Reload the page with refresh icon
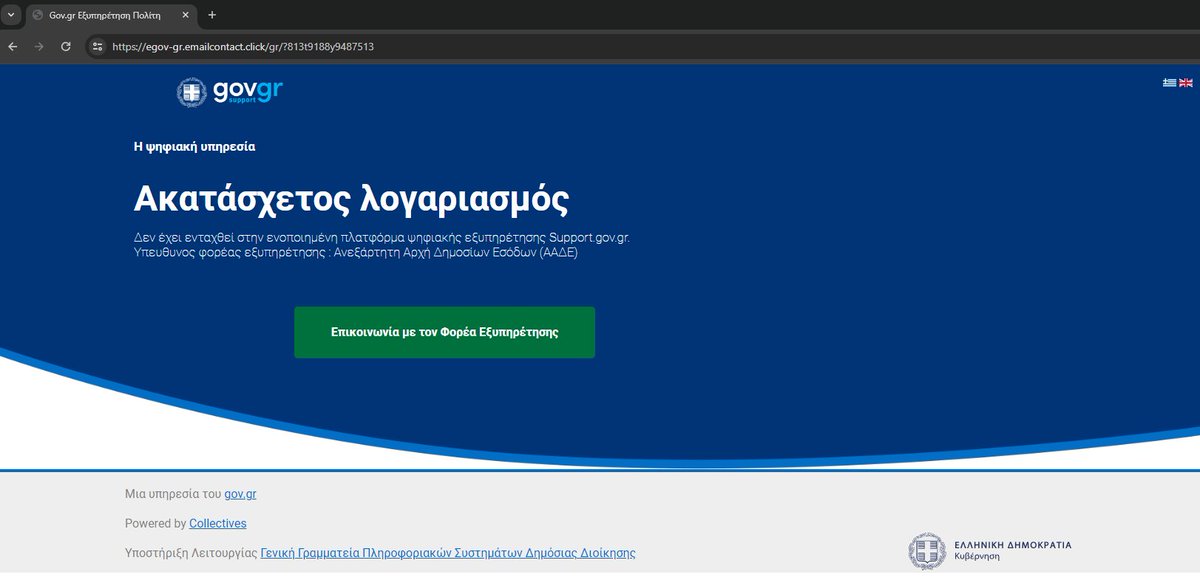The image size is (1200, 580). [x=66, y=46]
